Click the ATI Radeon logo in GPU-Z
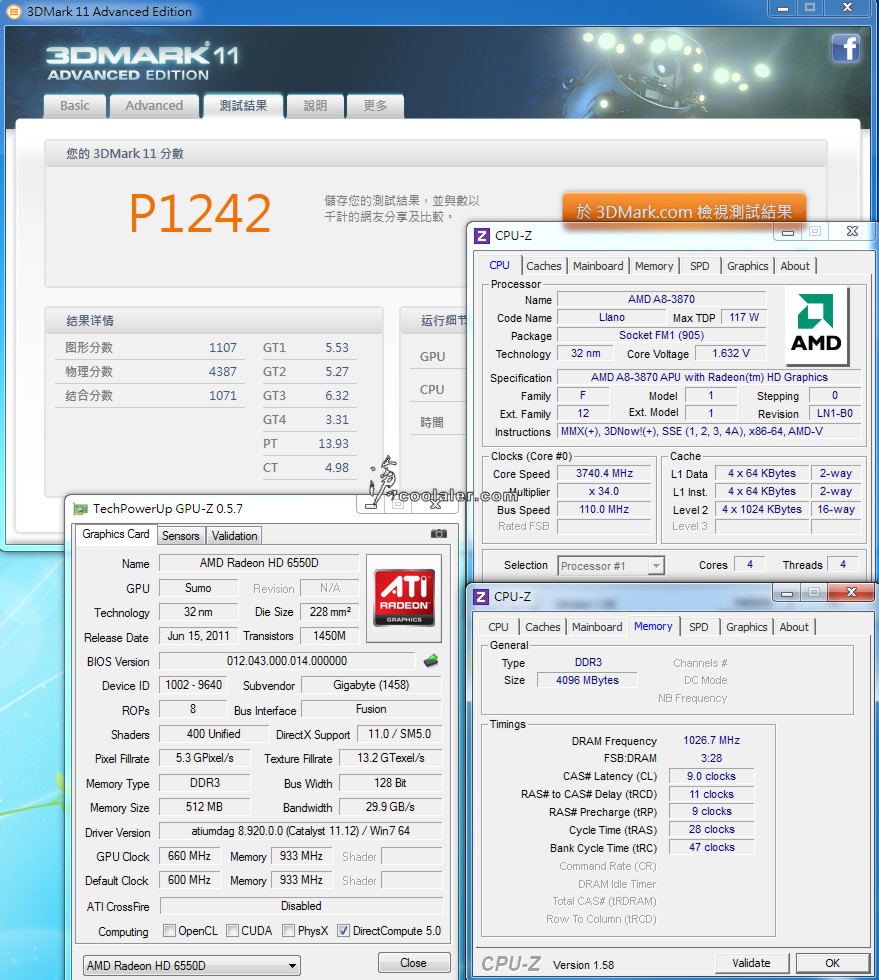879x980 pixels. [404, 598]
